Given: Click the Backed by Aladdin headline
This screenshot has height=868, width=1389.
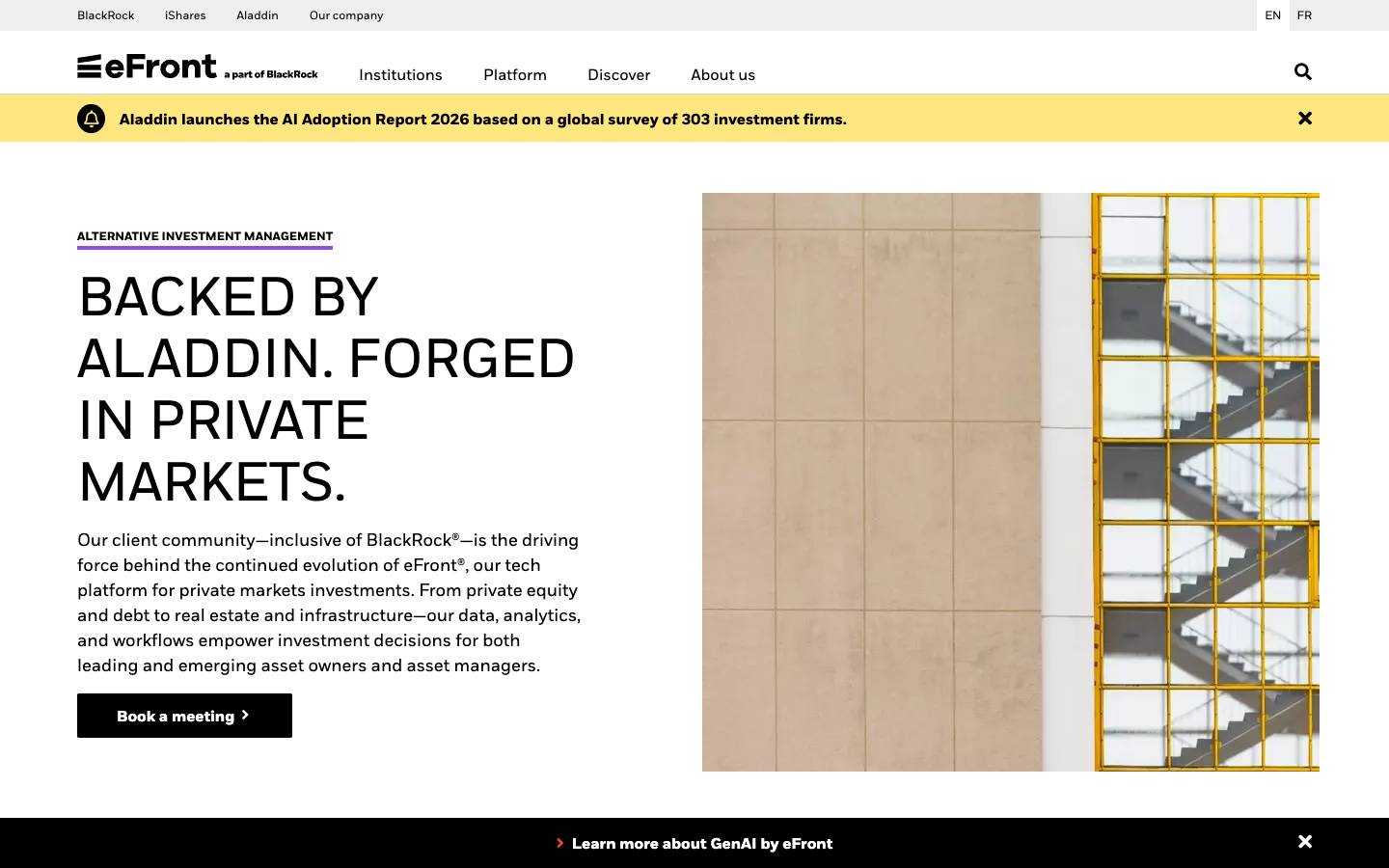Looking at the screenshot, I should 326,389.
